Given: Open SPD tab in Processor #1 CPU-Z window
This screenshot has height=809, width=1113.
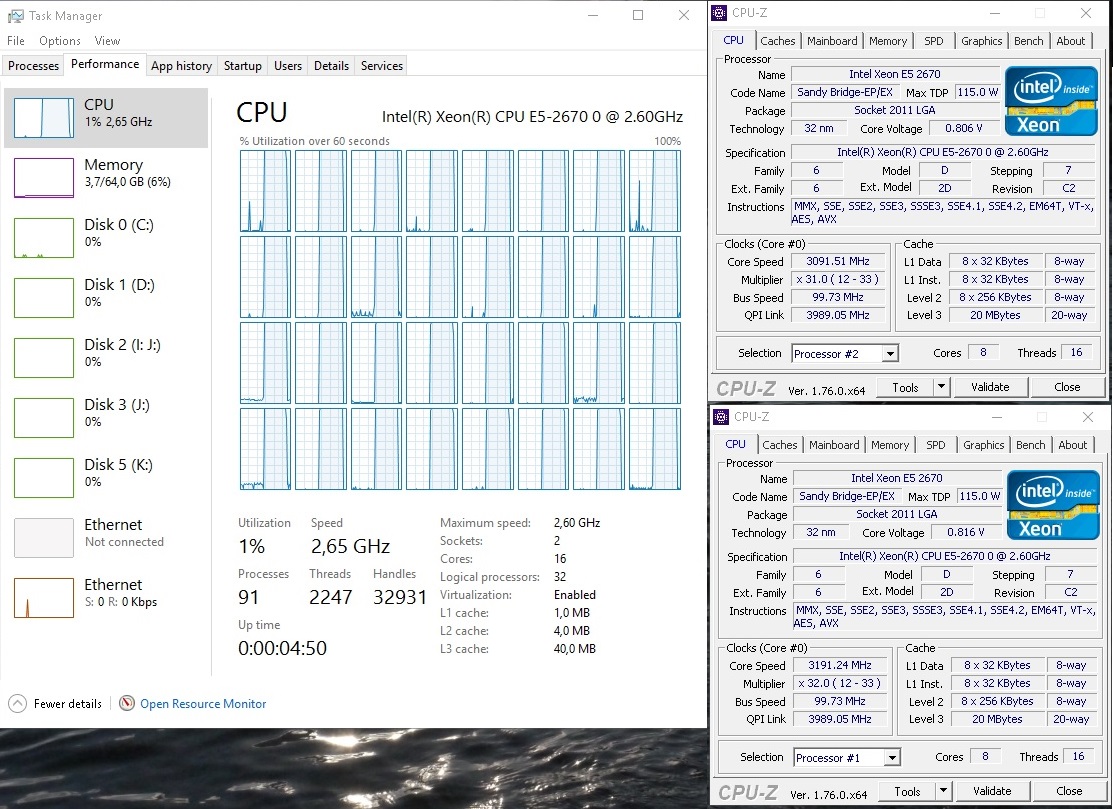Looking at the screenshot, I should coord(936,445).
